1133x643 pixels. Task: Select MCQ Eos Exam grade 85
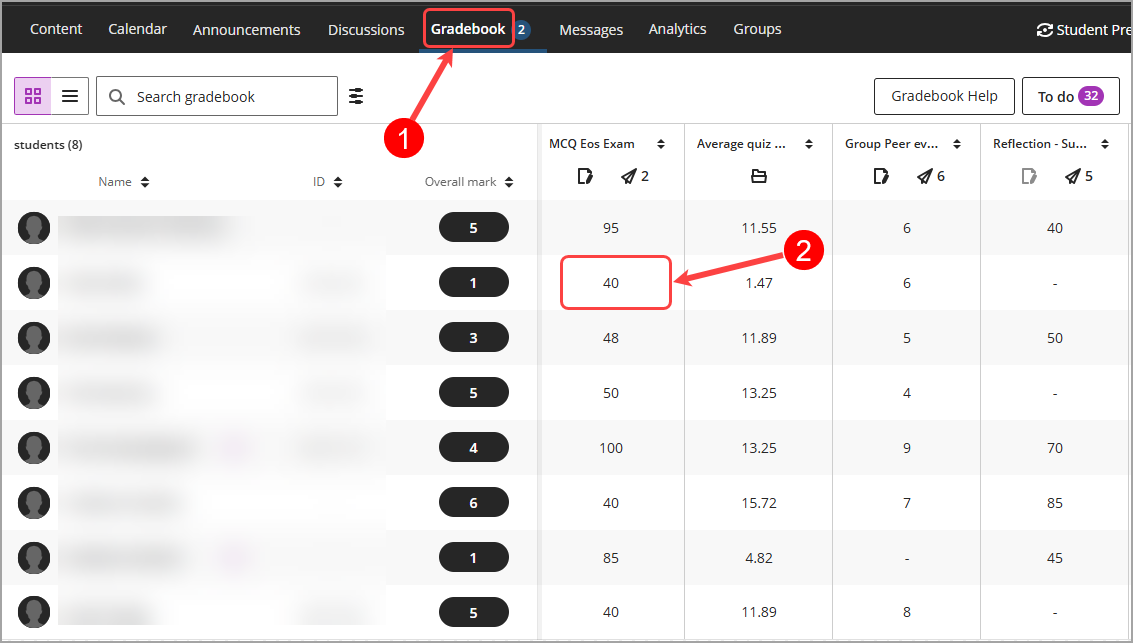[611, 557]
